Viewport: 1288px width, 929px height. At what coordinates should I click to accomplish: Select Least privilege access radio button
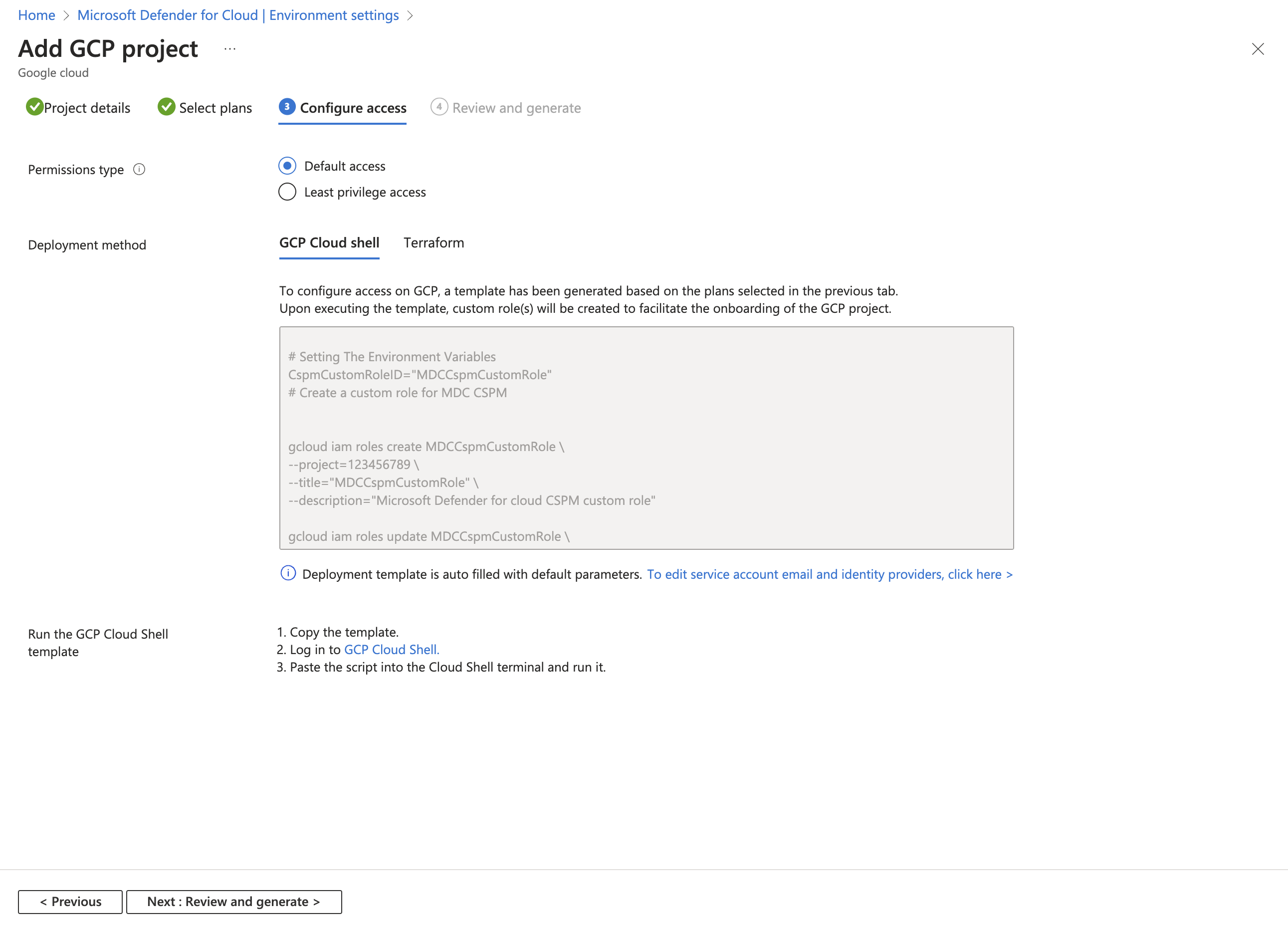pyautogui.click(x=287, y=192)
